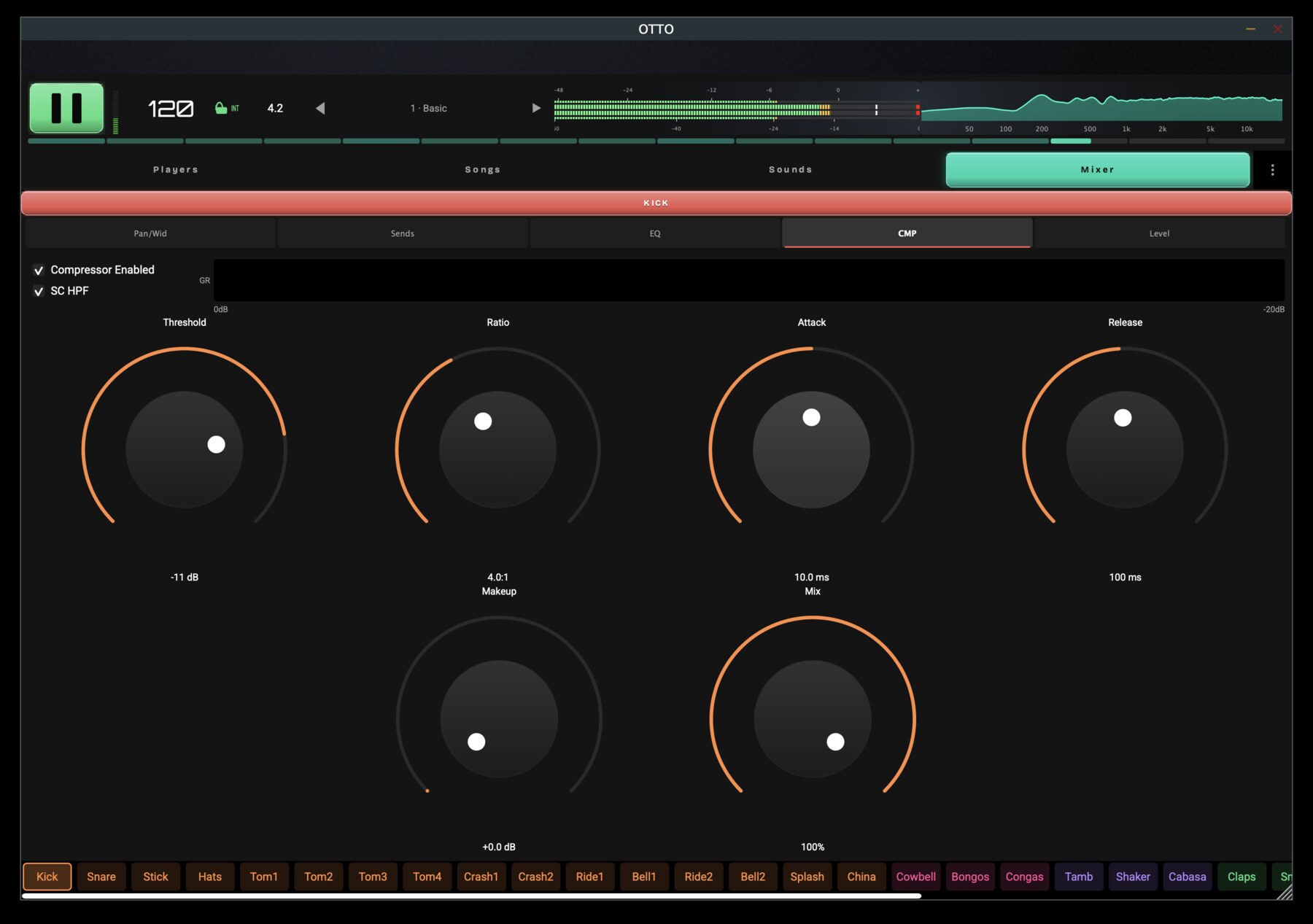The height and width of the screenshot is (924, 1313).
Task: Switch to the Songs tab
Action: pos(483,169)
